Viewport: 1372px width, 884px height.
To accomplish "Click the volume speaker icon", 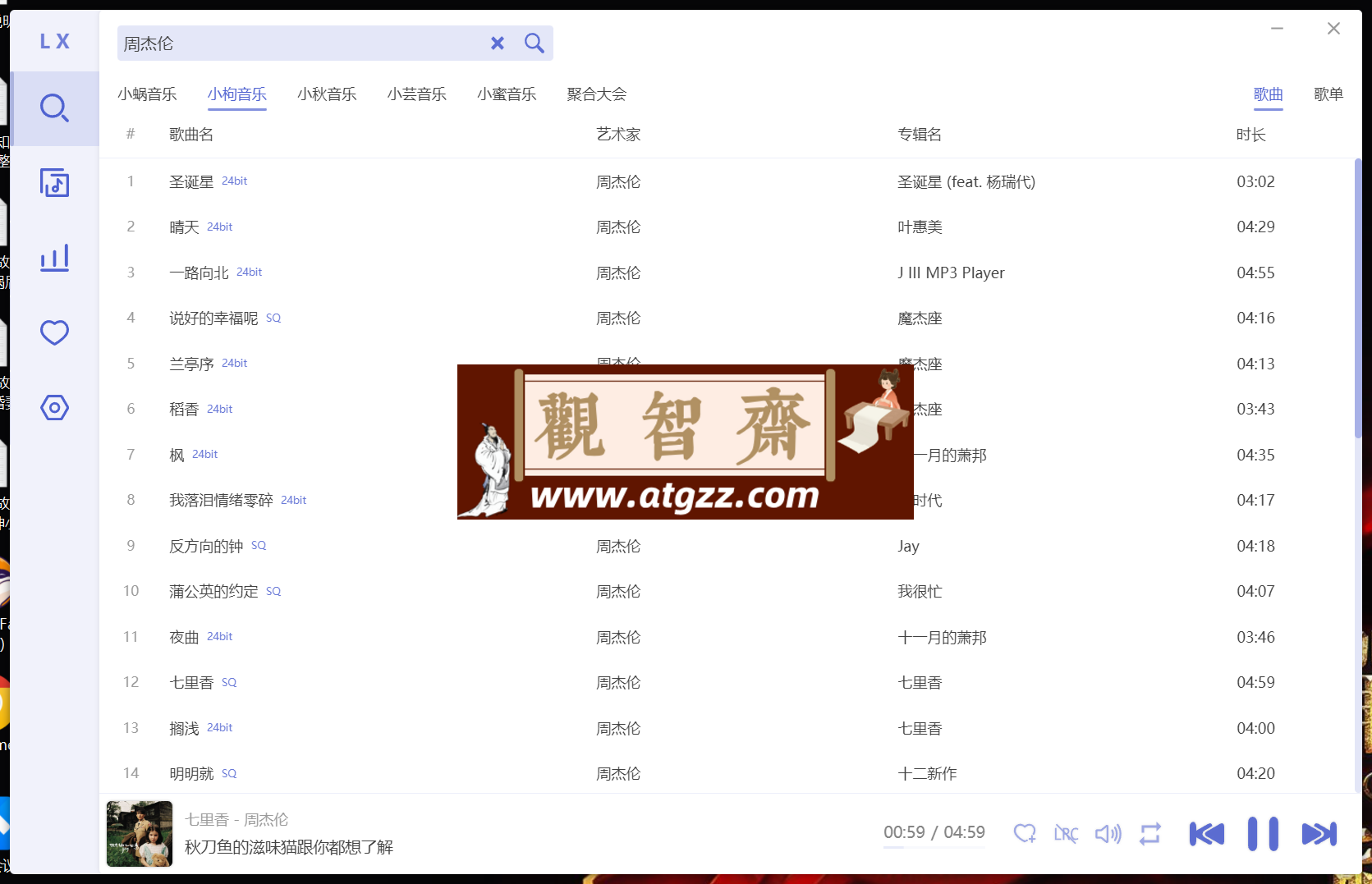I will (1108, 834).
